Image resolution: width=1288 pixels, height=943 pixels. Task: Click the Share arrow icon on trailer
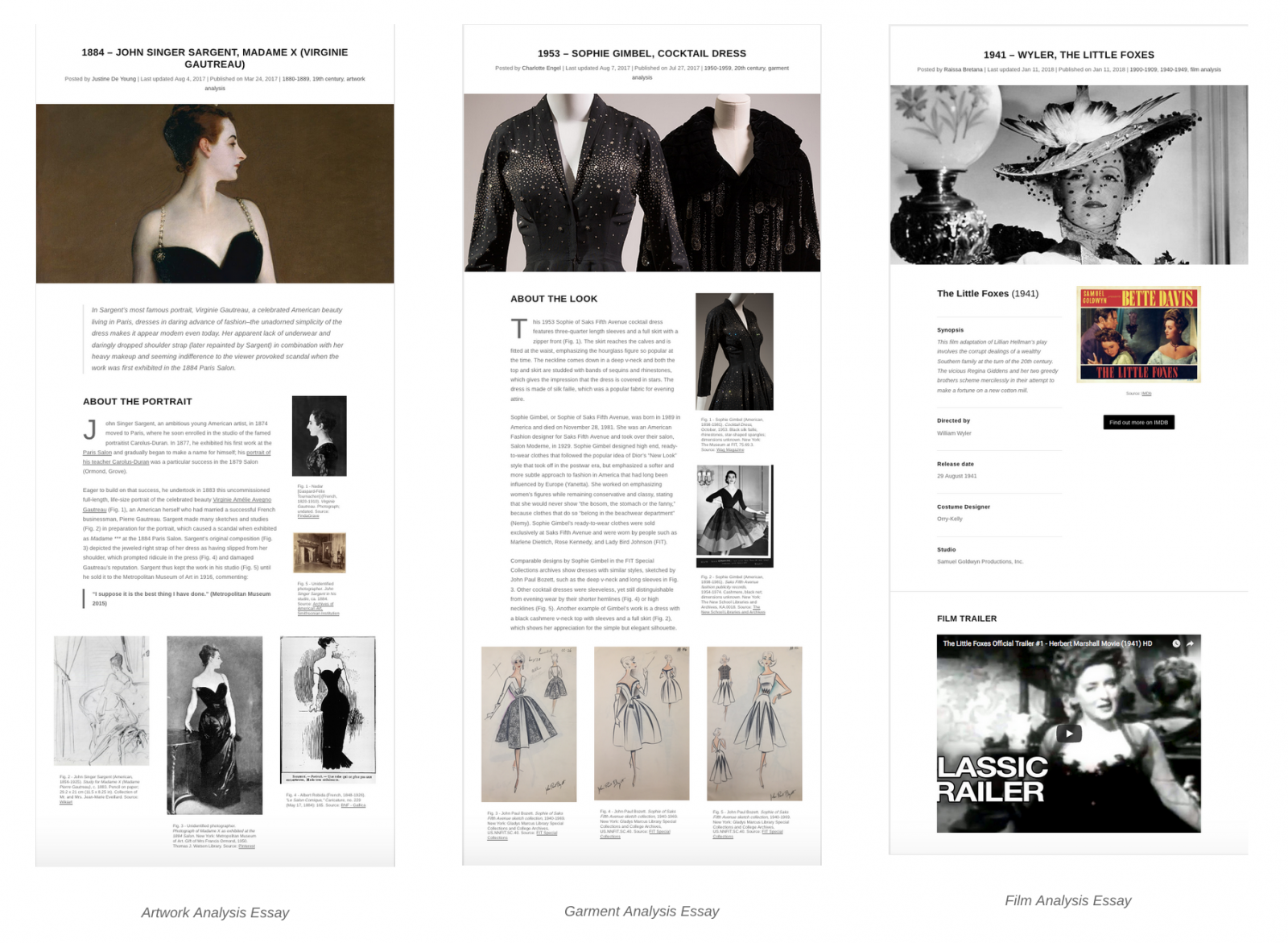[1190, 643]
